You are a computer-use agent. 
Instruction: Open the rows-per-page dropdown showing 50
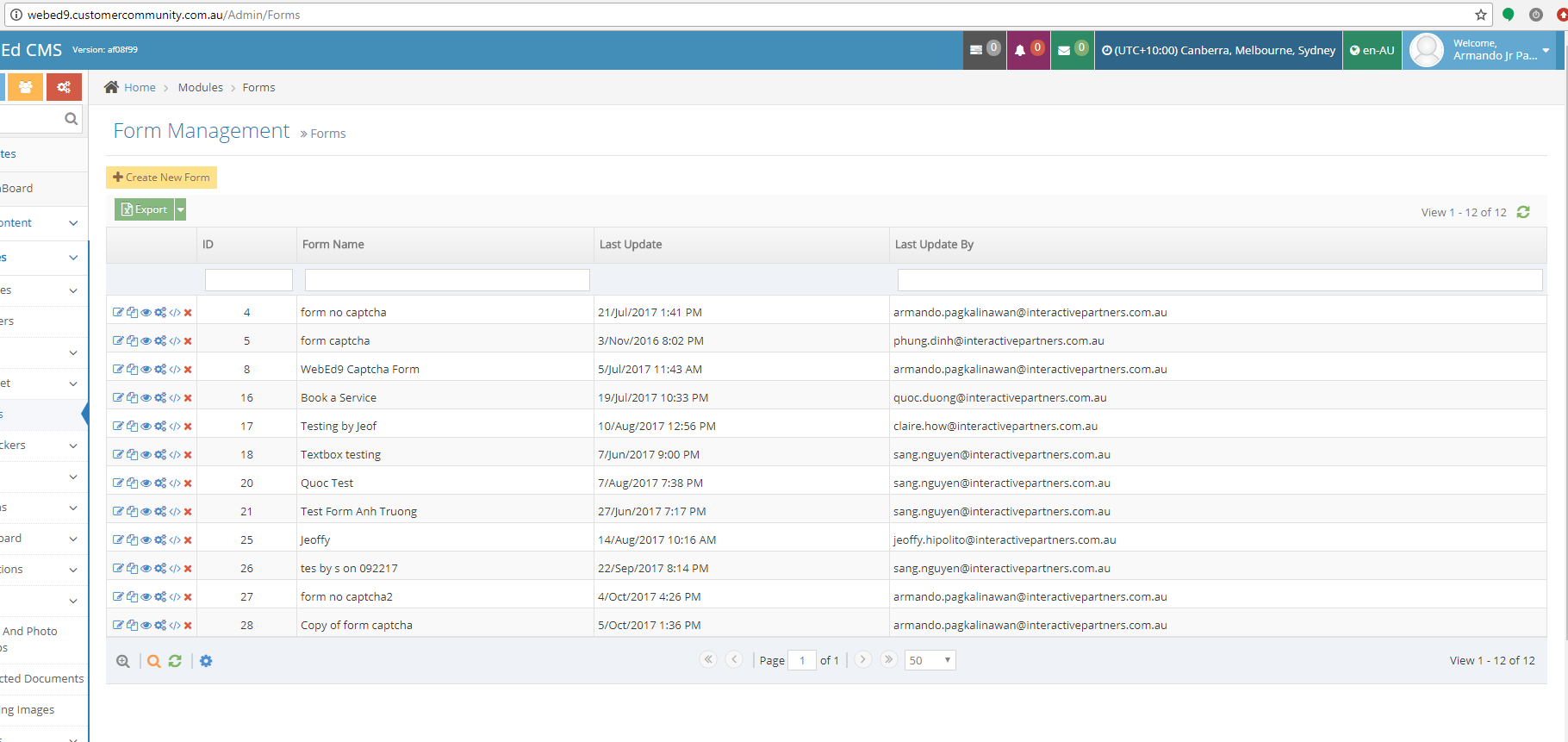tap(930, 660)
